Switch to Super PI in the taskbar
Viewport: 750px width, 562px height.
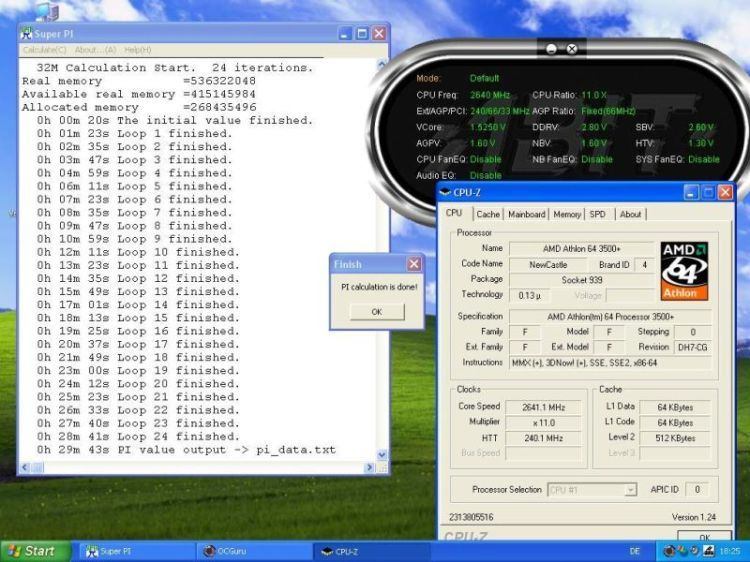135,551
